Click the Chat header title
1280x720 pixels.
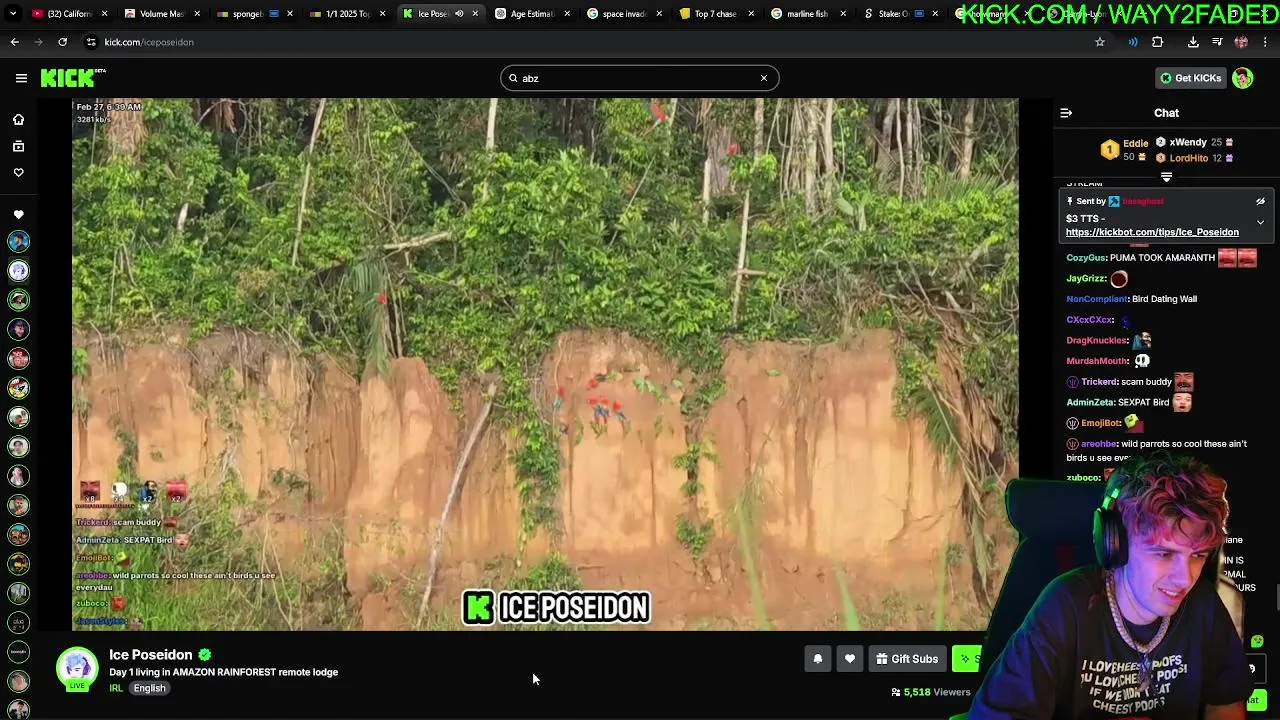coord(1166,113)
